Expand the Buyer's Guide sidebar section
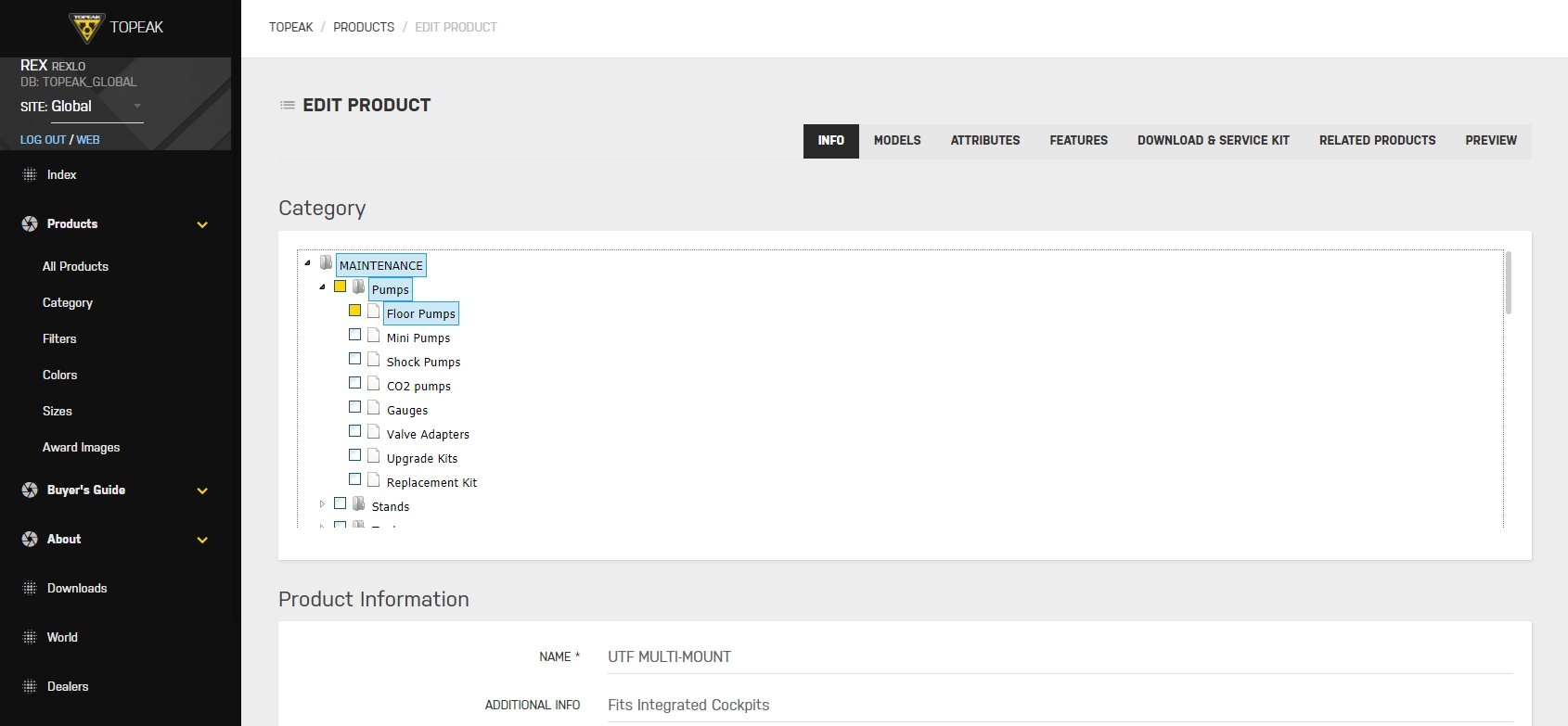Screen dimensions: 1568x726 coord(202,490)
